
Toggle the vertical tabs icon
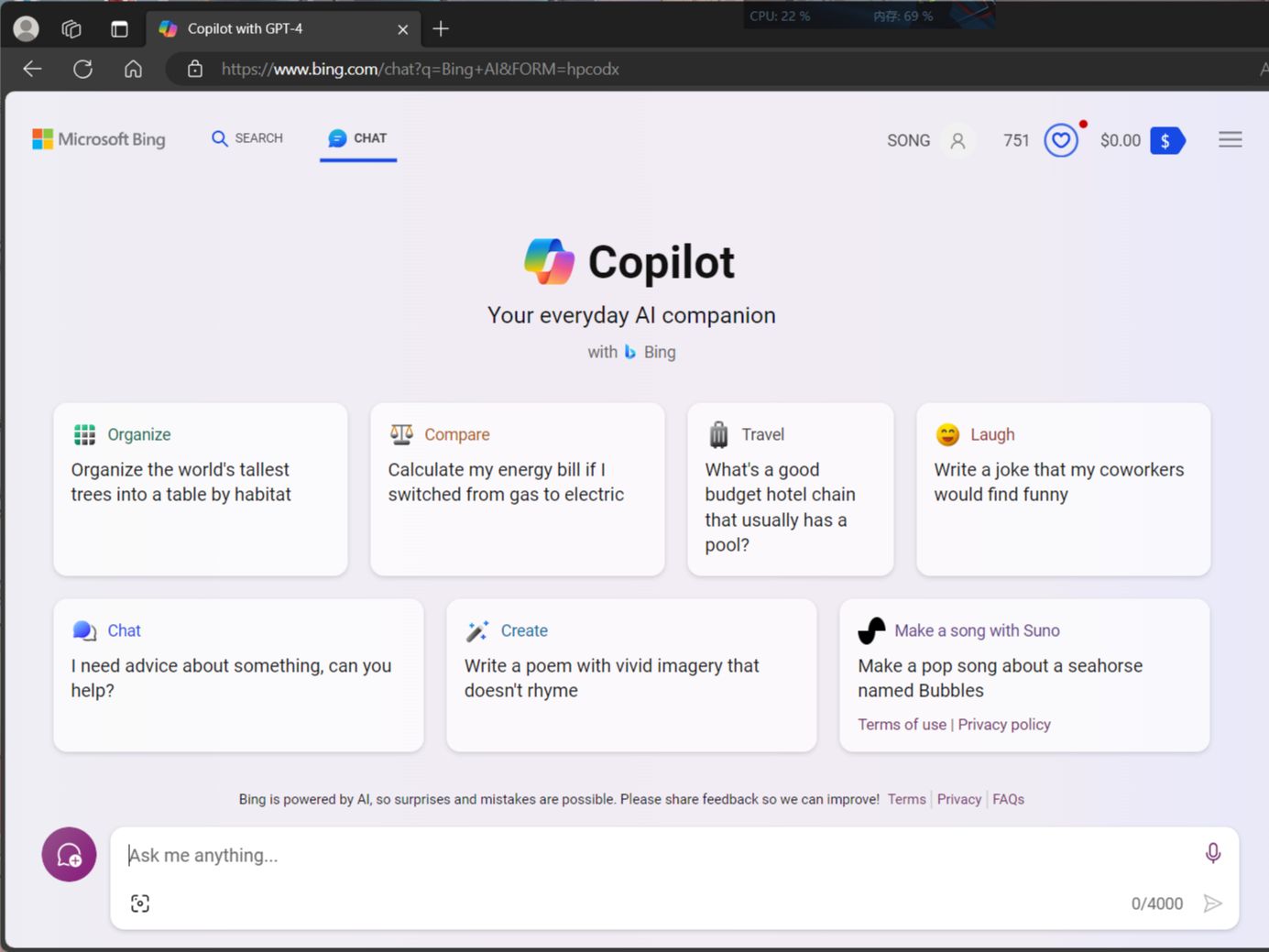pos(119,29)
